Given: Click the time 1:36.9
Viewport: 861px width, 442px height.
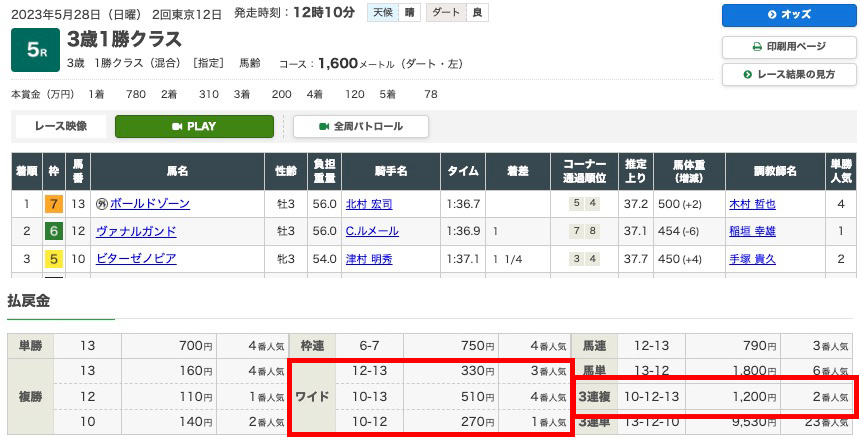Looking at the screenshot, I should click(463, 231).
